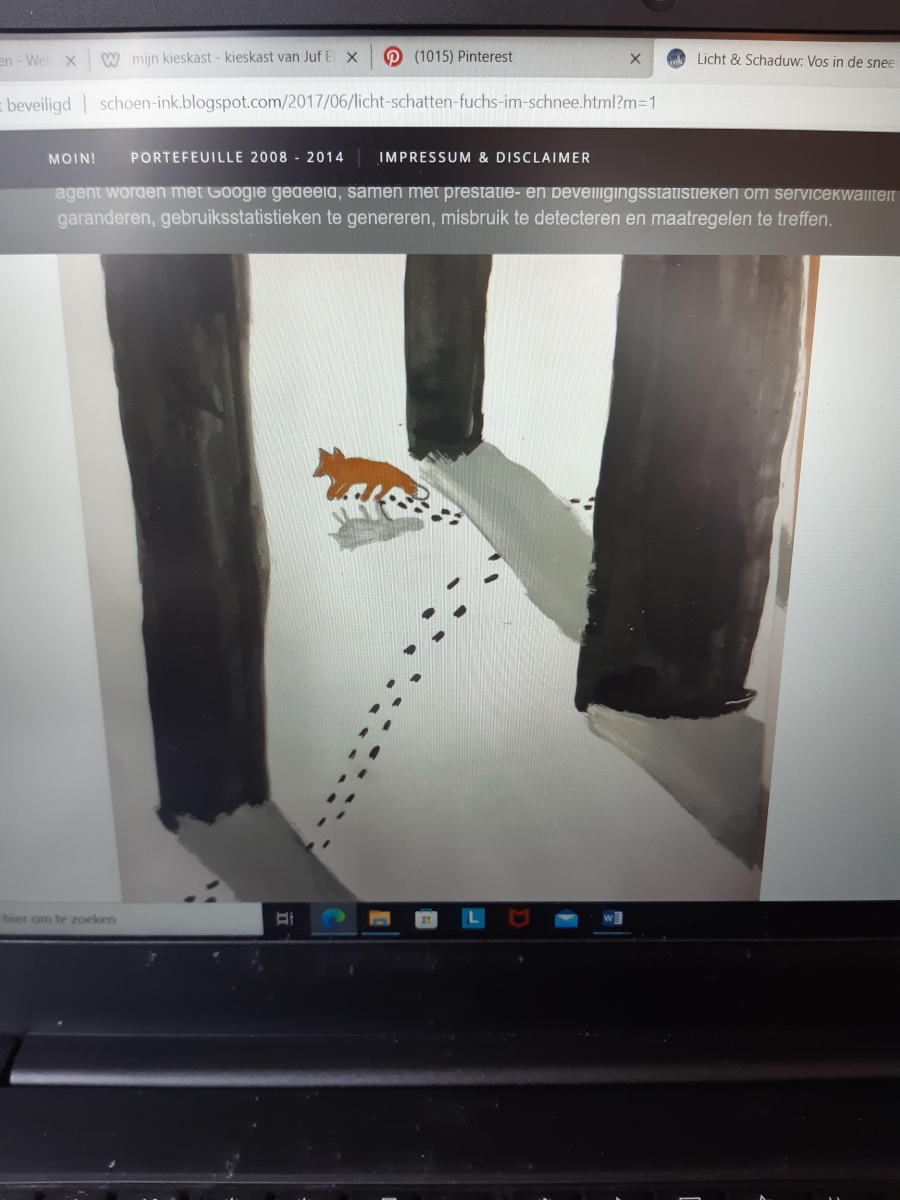Go to IMPRESSUM & DISCLAIMER
The height and width of the screenshot is (1200, 900).
485,157
